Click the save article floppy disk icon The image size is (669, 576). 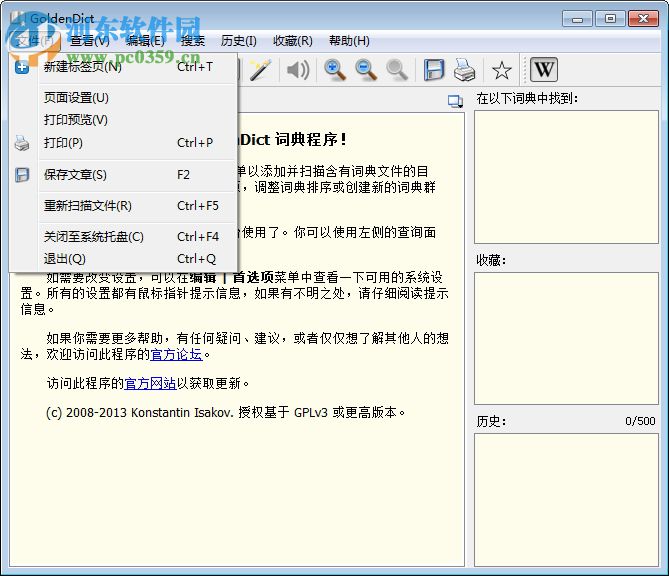(x=434, y=70)
